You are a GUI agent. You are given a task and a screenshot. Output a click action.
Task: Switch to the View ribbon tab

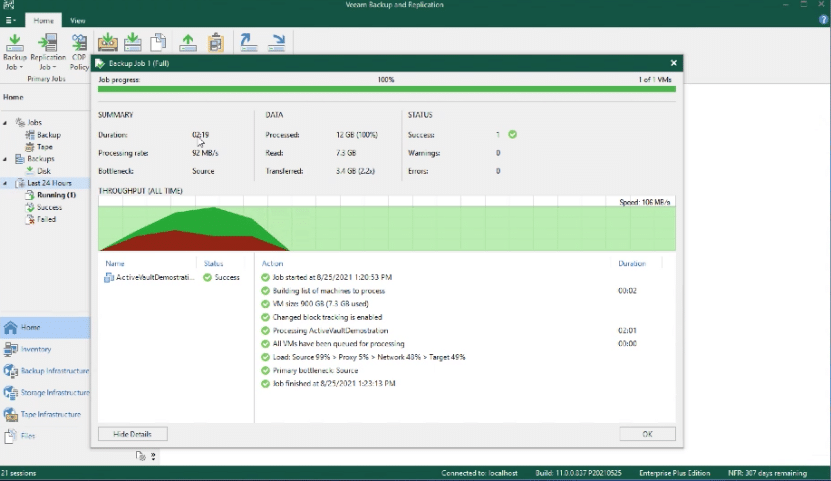click(x=77, y=20)
